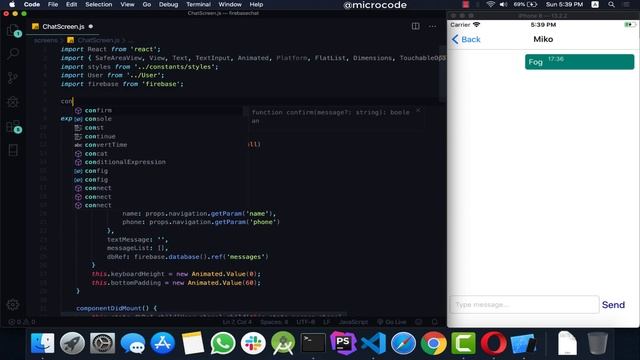This screenshot has height=360, width=640.
Task: Open the JavaScript language mode picker
Action: coord(353,322)
